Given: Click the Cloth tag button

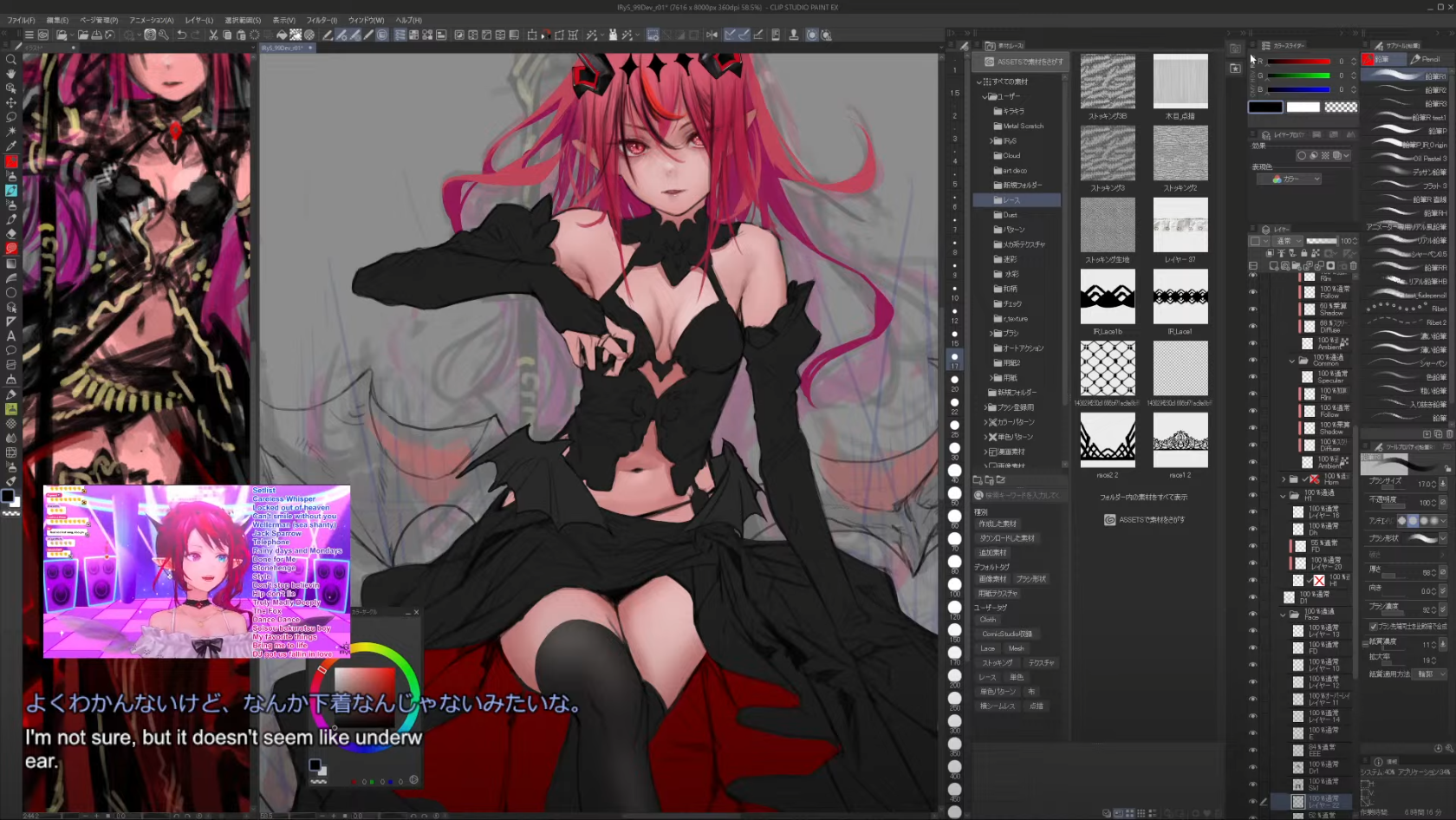Looking at the screenshot, I should 988,620.
